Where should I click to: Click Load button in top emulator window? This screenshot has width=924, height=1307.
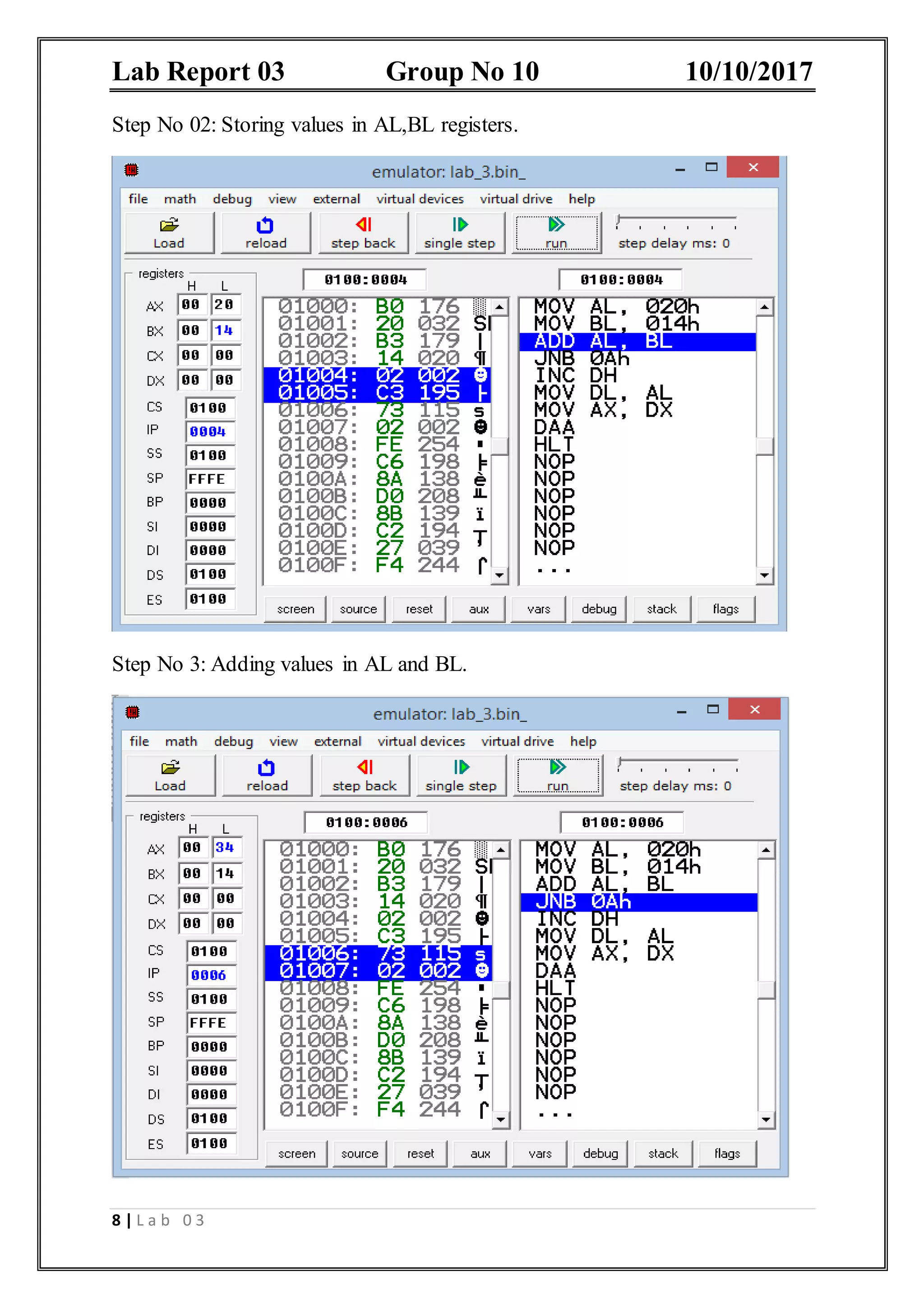169,233
